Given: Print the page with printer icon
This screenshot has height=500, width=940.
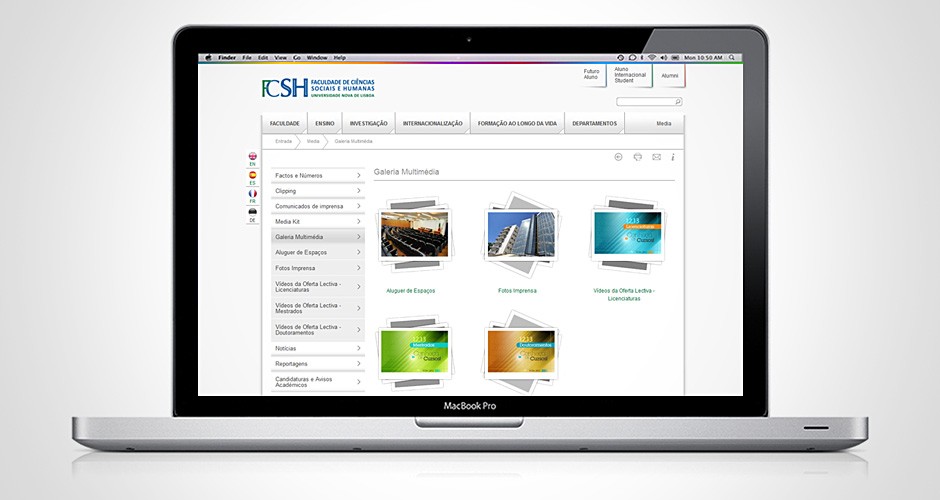Looking at the screenshot, I should click(637, 157).
